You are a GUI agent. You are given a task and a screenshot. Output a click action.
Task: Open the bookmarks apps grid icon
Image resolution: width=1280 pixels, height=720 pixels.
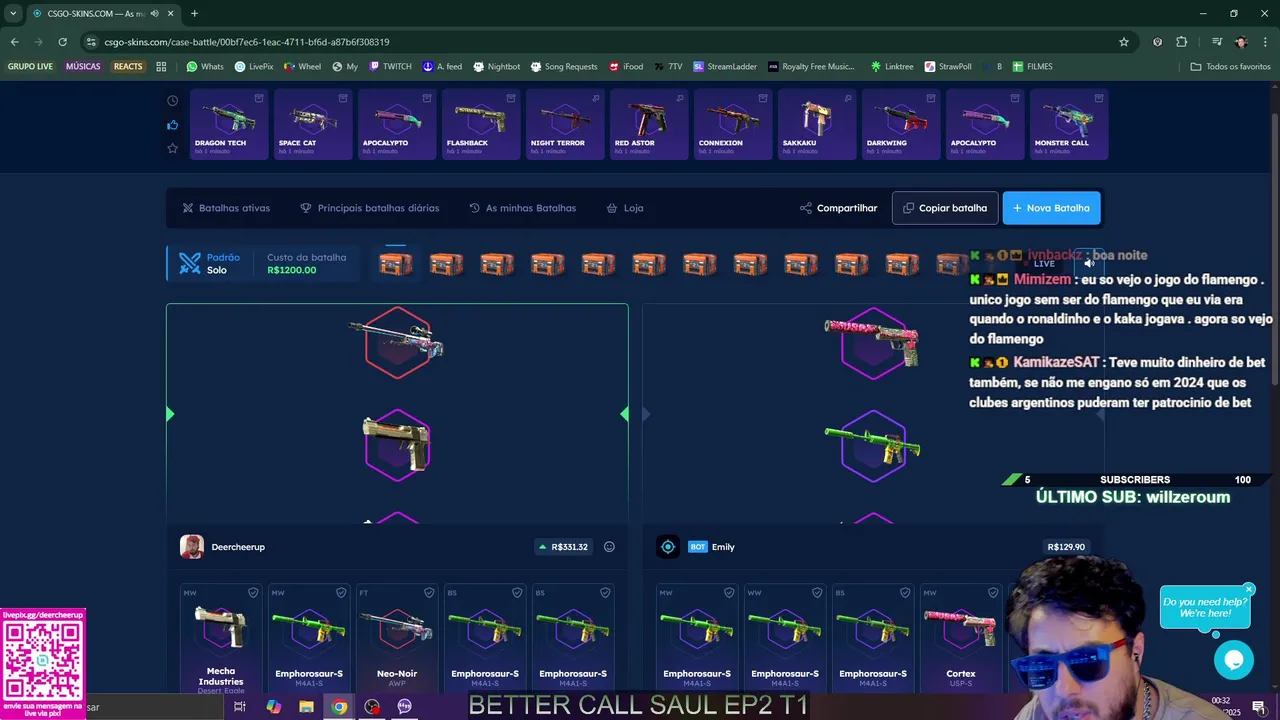161,67
